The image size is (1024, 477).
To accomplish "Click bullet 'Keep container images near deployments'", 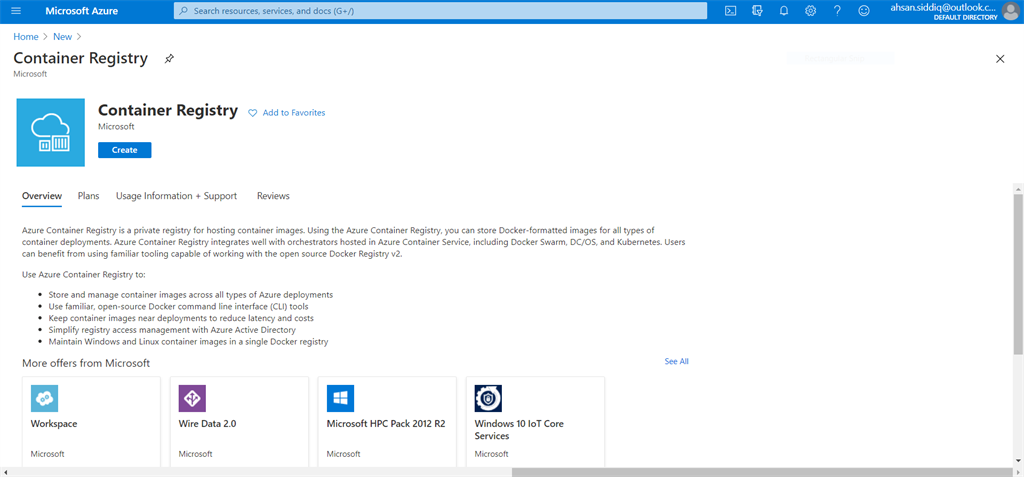I will coord(181,318).
